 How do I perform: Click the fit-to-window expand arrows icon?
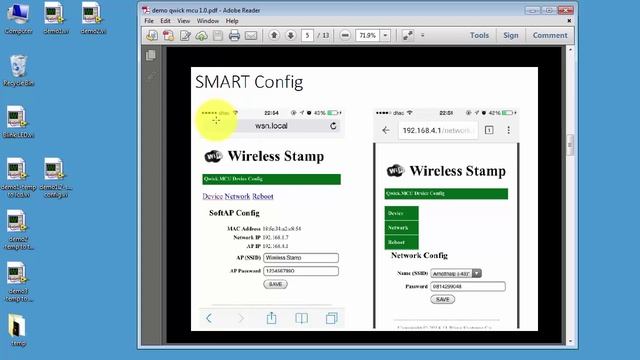point(407,36)
